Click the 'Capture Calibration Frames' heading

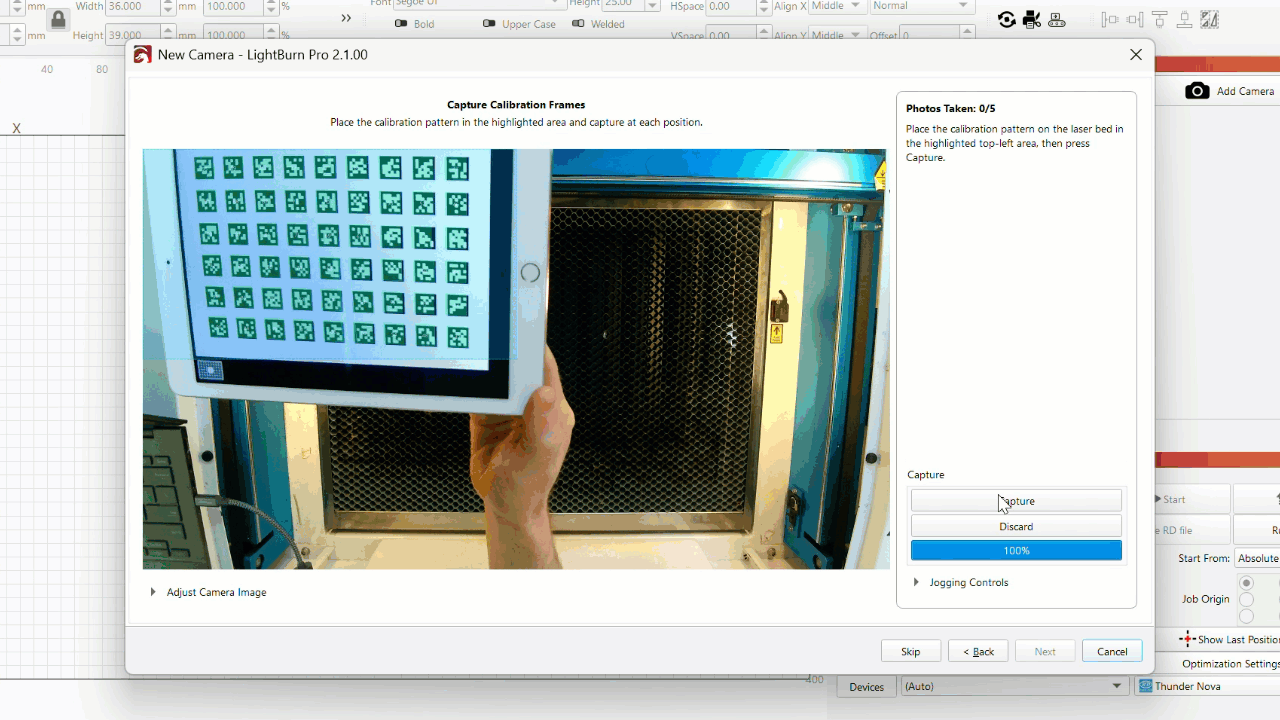pyautogui.click(x=516, y=104)
